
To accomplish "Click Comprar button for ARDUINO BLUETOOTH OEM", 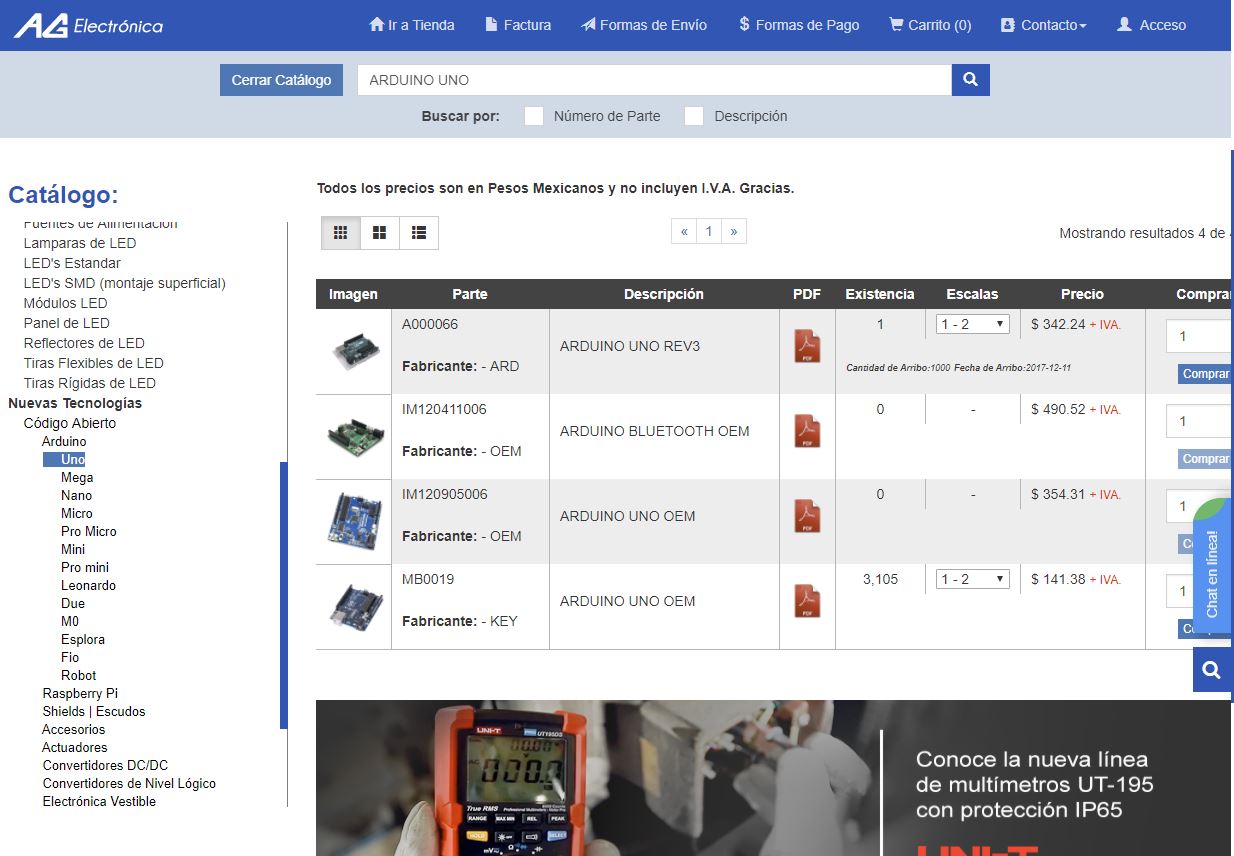I will click(x=1205, y=459).
